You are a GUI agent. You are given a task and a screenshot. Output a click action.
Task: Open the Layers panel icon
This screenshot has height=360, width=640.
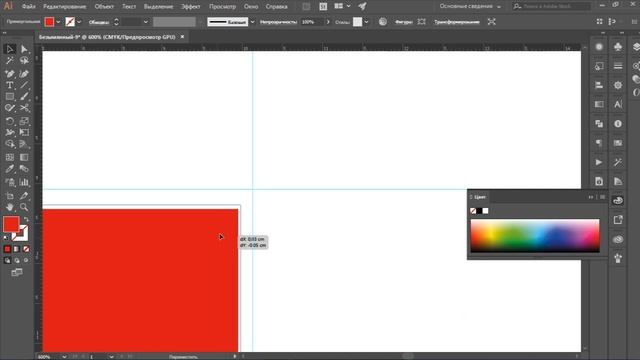636,47
